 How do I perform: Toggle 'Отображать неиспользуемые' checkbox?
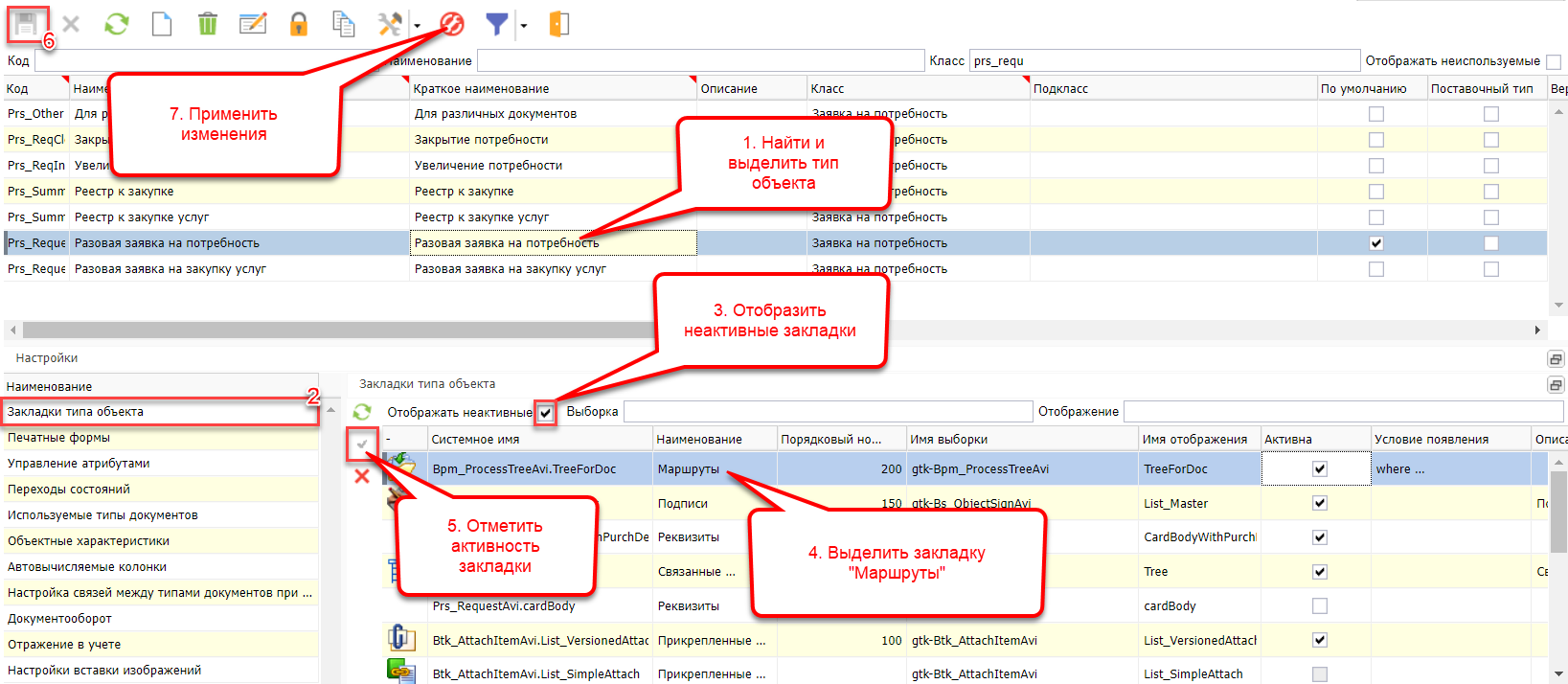[x=1554, y=61]
